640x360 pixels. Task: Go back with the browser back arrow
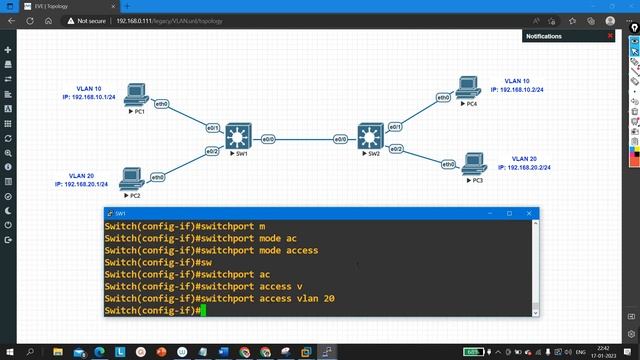coord(11,21)
